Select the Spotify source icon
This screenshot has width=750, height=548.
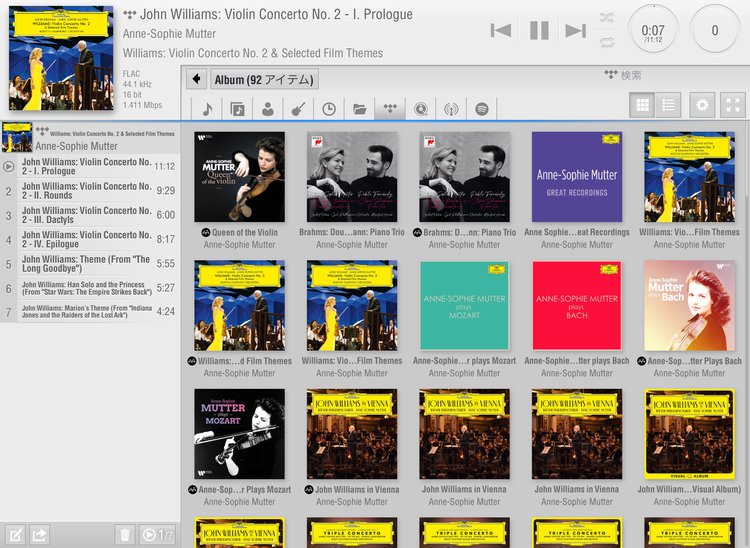[x=481, y=109]
